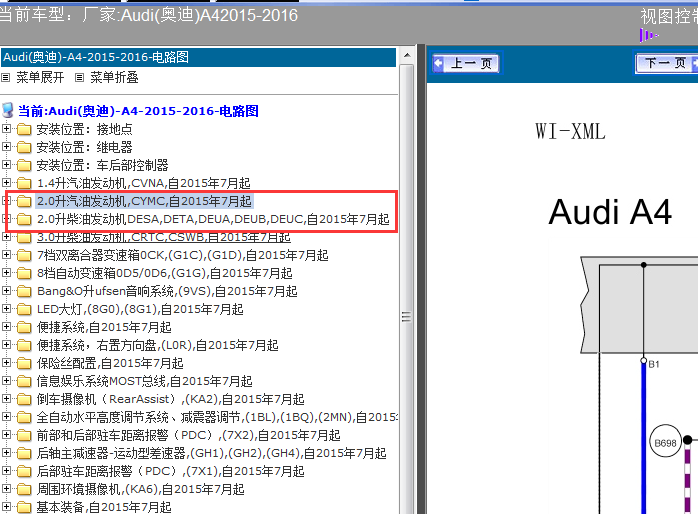Expand the Bang&O升ufsen音响系统 node

coord(6,291)
